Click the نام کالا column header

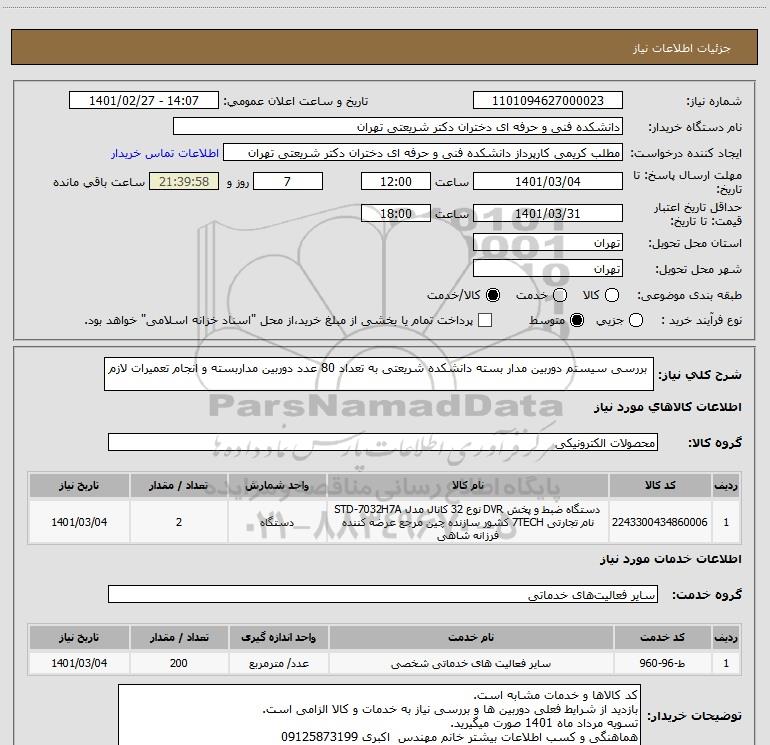coord(468,485)
